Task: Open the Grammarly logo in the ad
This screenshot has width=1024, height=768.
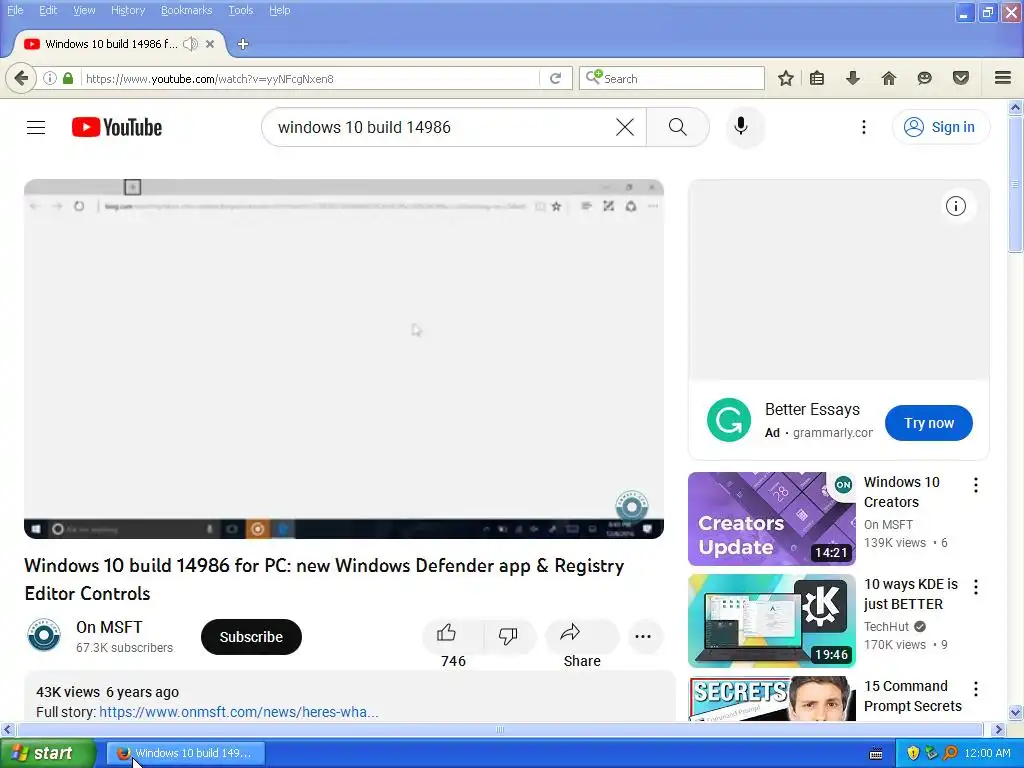Action: [x=729, y=420]
